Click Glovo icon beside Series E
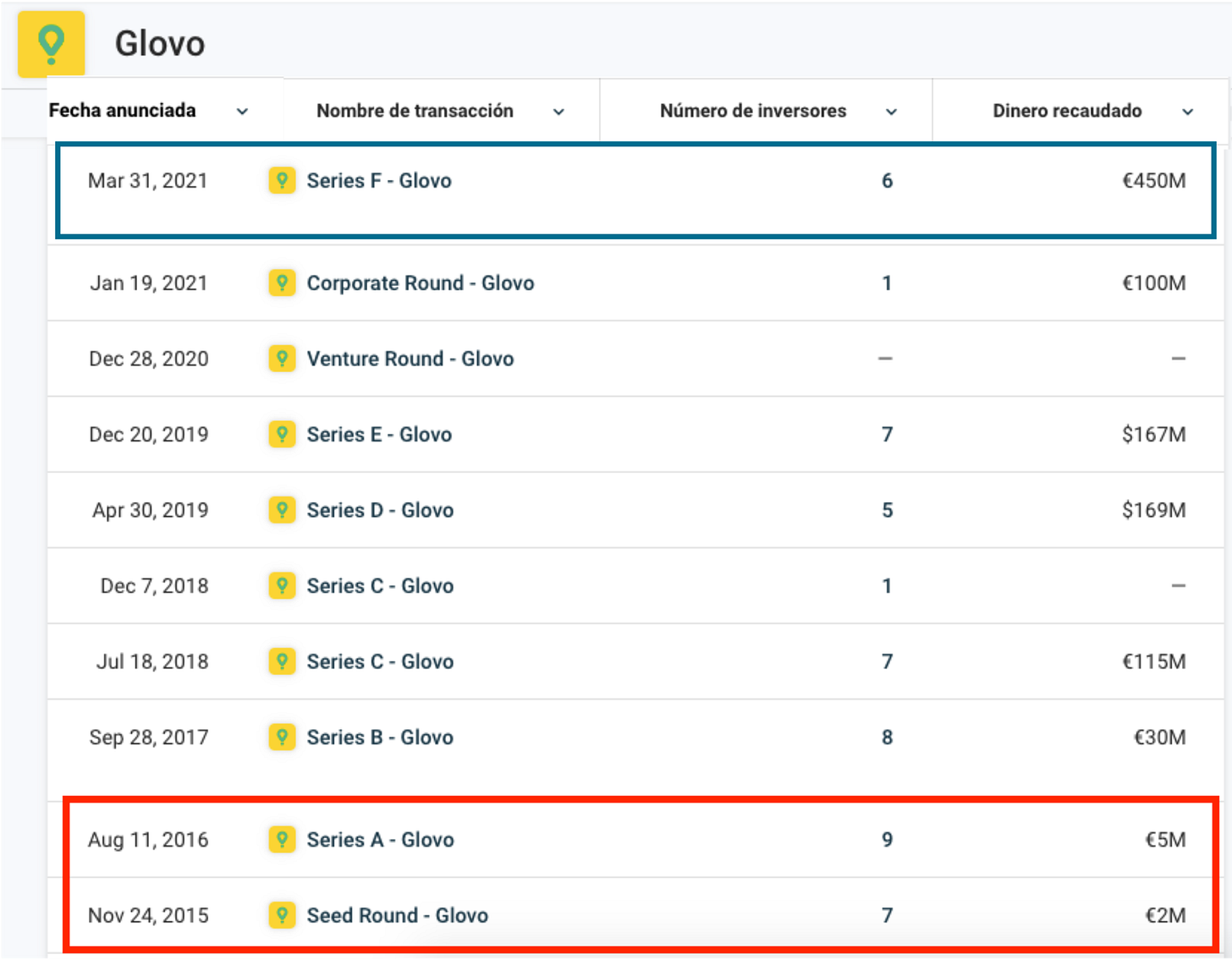The height and width of the screenshot is (965, 1232). coord(282,434)
